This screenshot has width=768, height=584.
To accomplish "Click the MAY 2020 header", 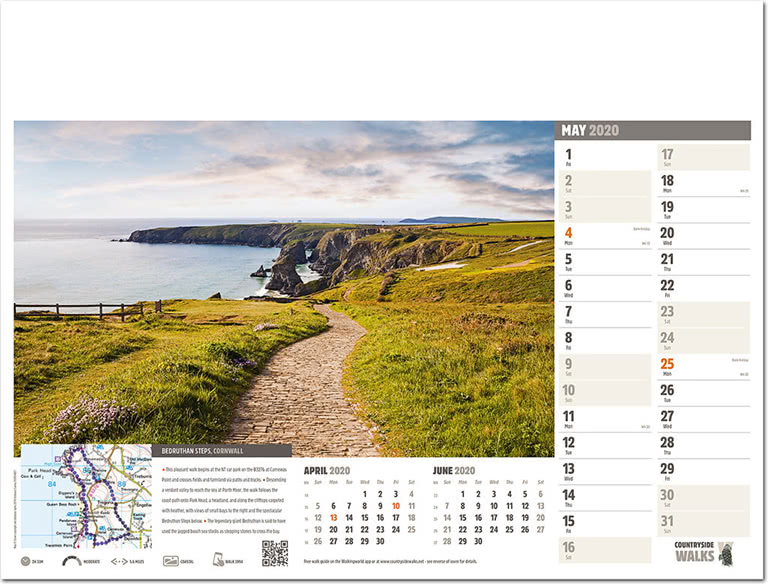I will tap(652, 130).
